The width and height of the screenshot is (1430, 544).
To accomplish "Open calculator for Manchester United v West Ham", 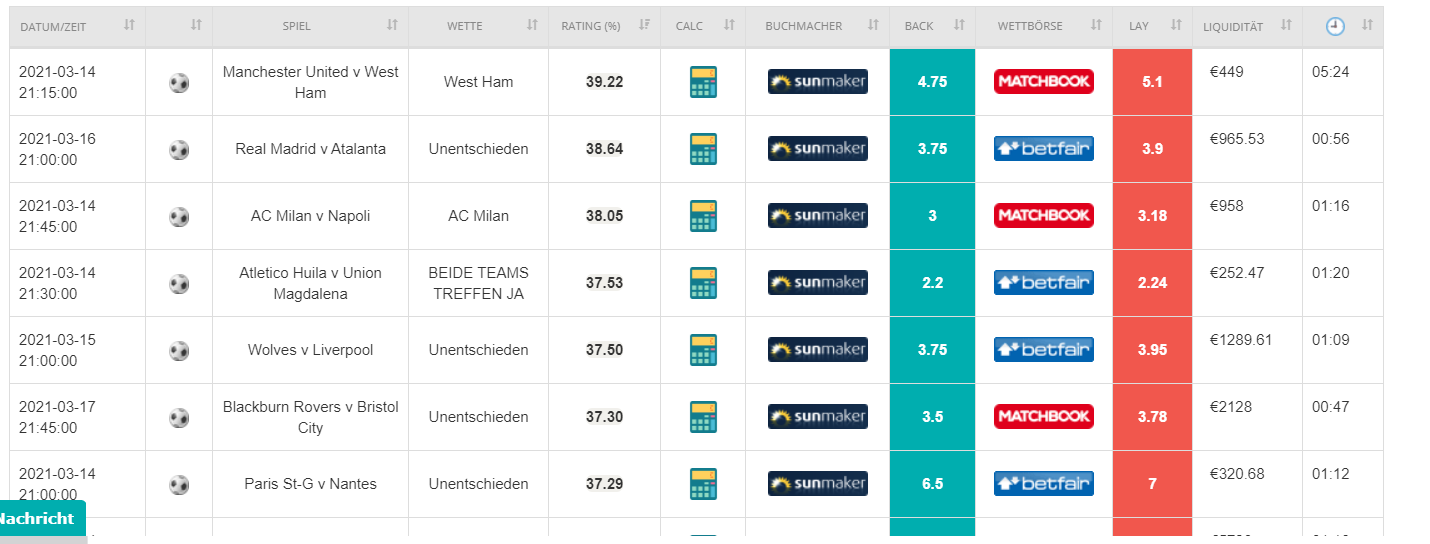I will (703, 82).
